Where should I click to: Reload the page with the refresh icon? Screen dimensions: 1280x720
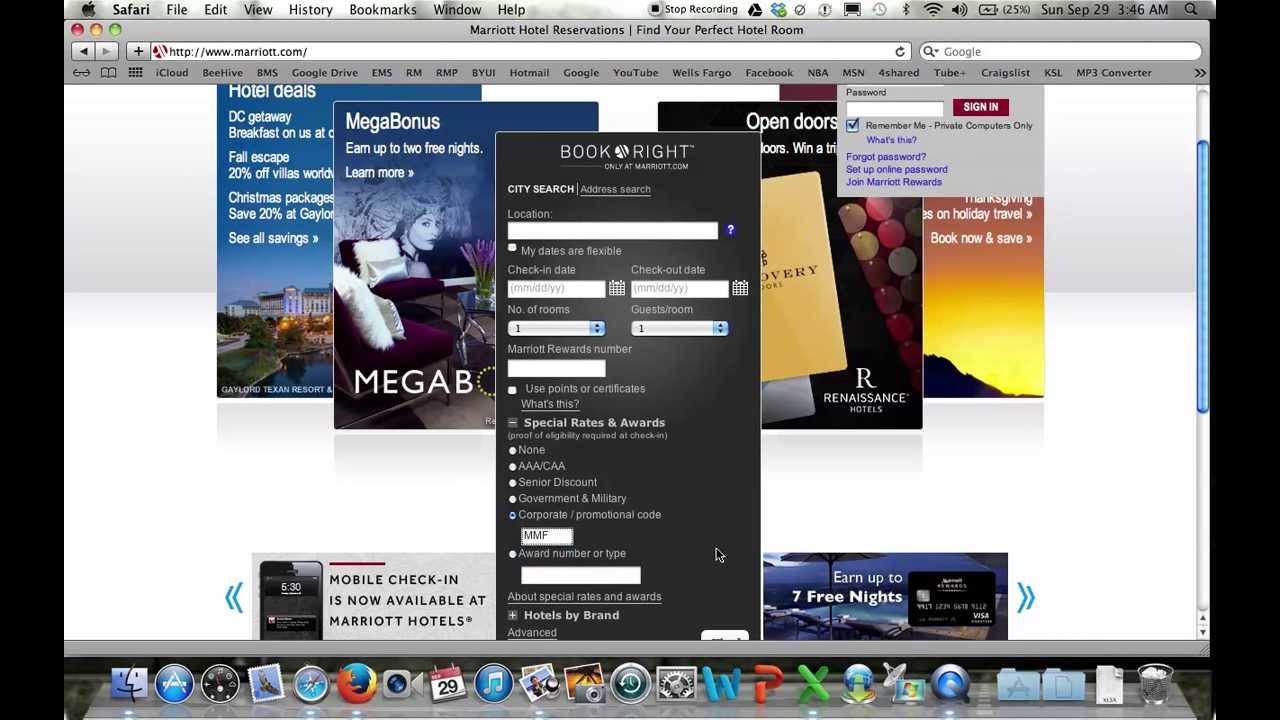point(900,52)
